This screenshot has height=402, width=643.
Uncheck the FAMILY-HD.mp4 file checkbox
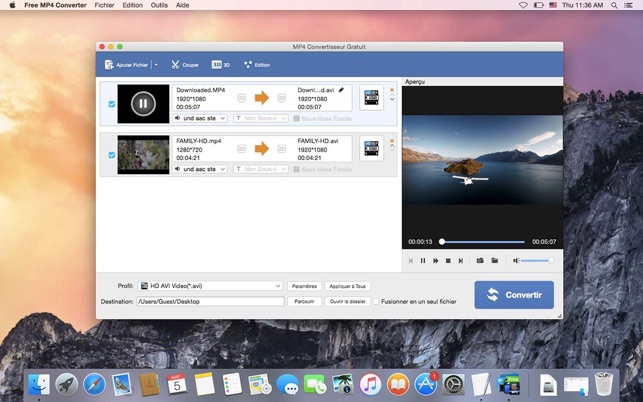tap(112, 155)
